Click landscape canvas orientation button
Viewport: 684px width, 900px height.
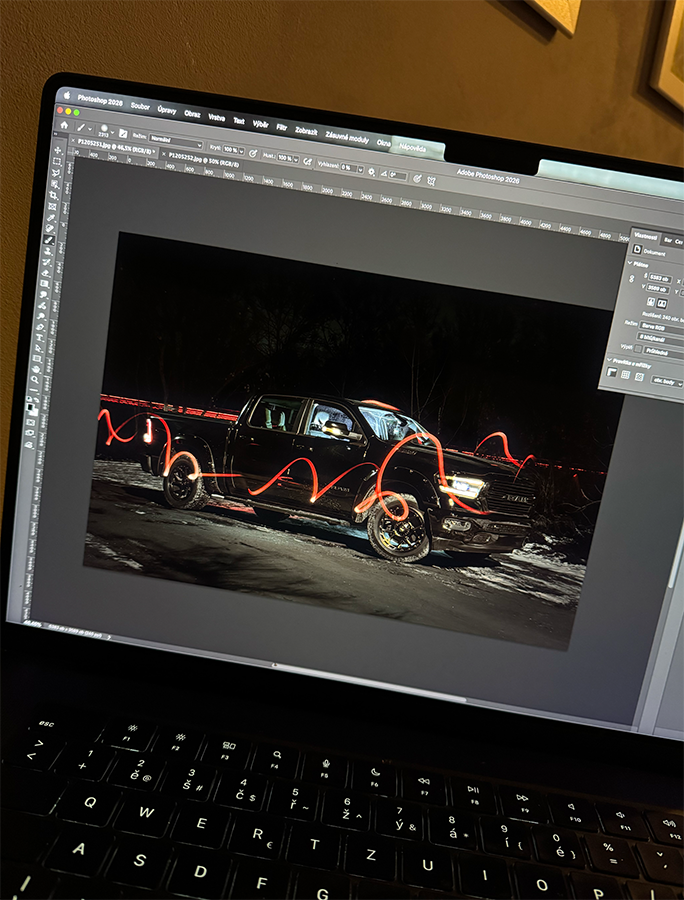point(663,303)
